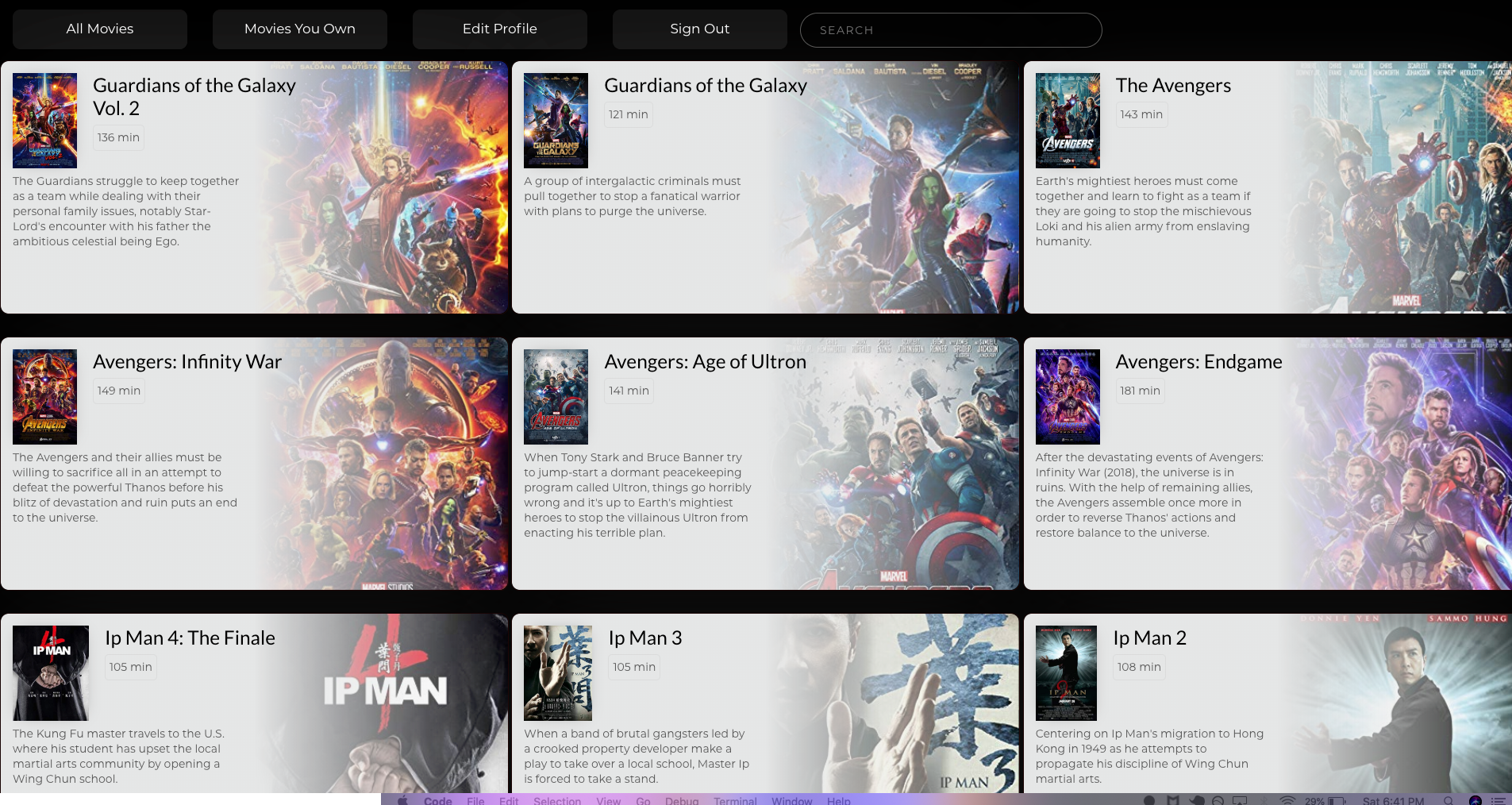
Task: Open Guardians of the Galaxy Vol. 2 poster thumbnail
Action: pos(45,121)
